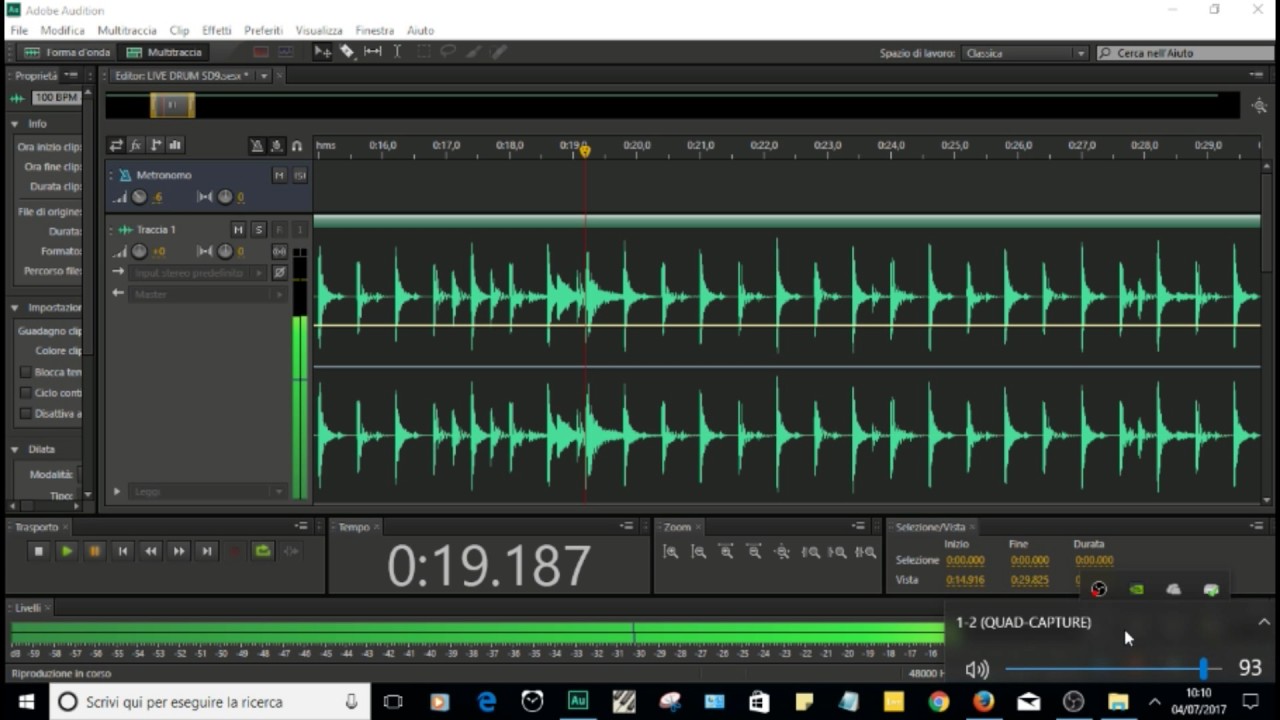This screenshot has width=1280, height=720.
Task: Open the Effetti menu
Action: (216, 31)
